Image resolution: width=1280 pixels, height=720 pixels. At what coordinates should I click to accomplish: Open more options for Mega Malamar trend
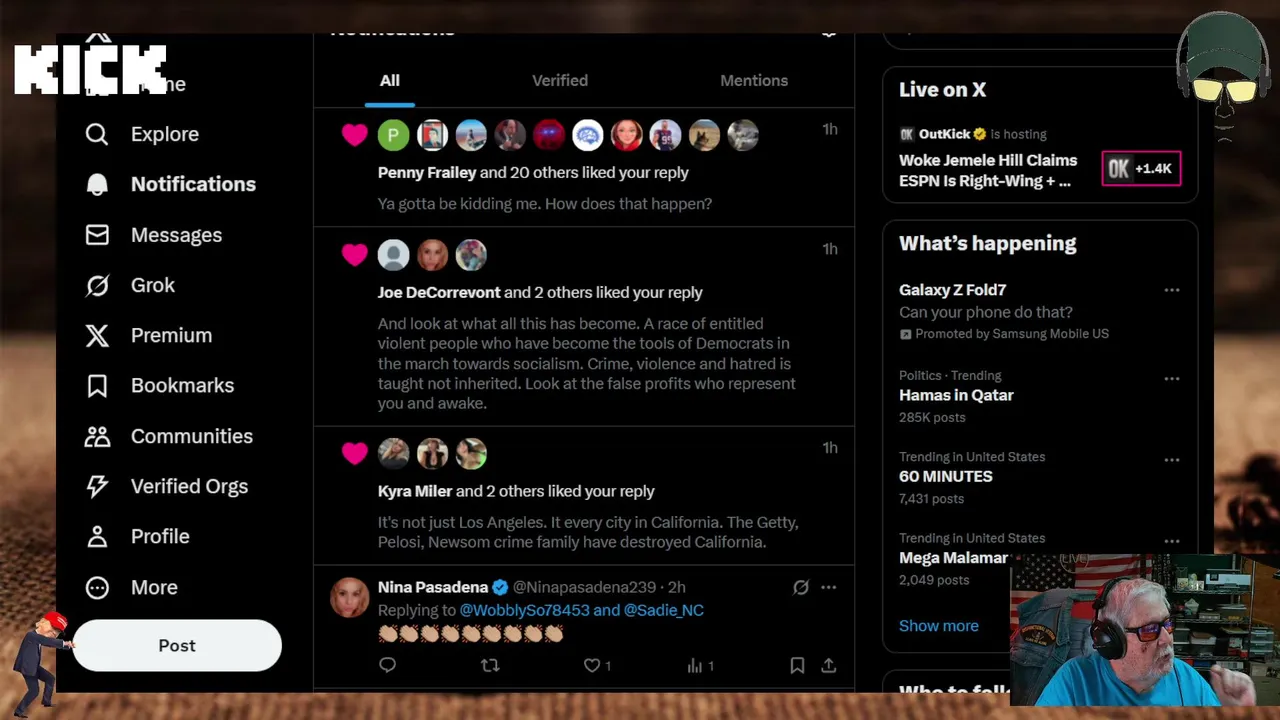1172,541
